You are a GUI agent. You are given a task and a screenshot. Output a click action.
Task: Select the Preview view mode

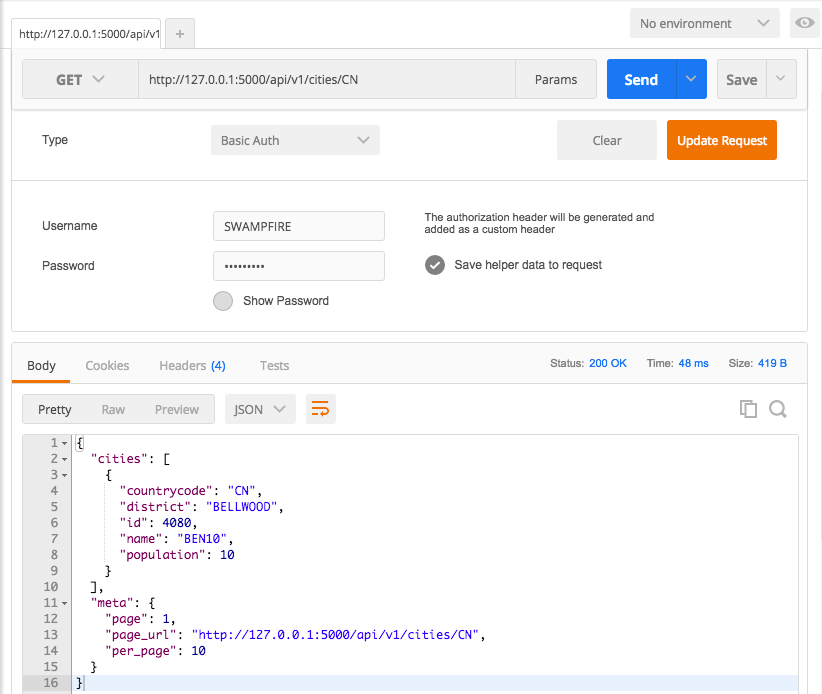[x=177, y=409]
